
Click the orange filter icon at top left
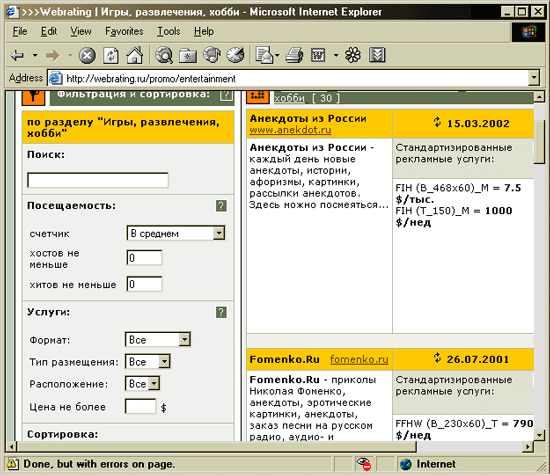(x=33, y=98)
